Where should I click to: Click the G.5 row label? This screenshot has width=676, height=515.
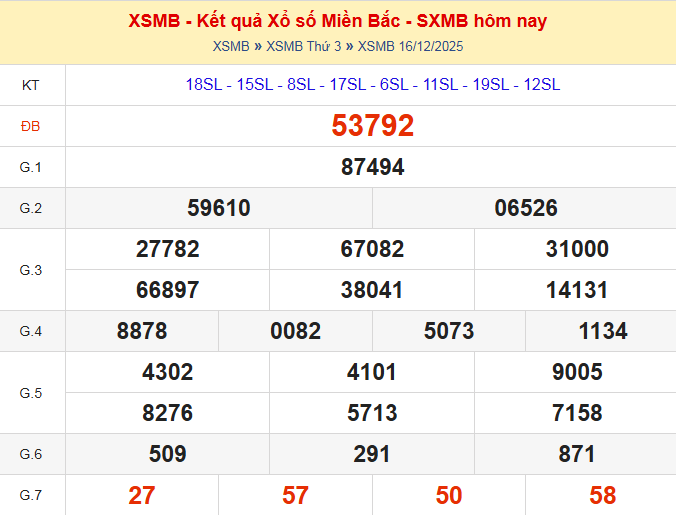[x=31, y=393]
